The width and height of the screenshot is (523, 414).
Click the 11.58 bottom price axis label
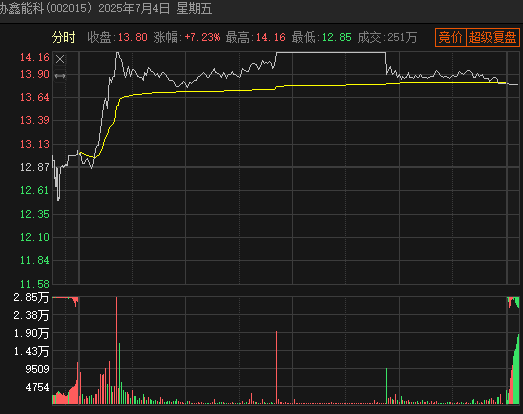coord(35,284)
